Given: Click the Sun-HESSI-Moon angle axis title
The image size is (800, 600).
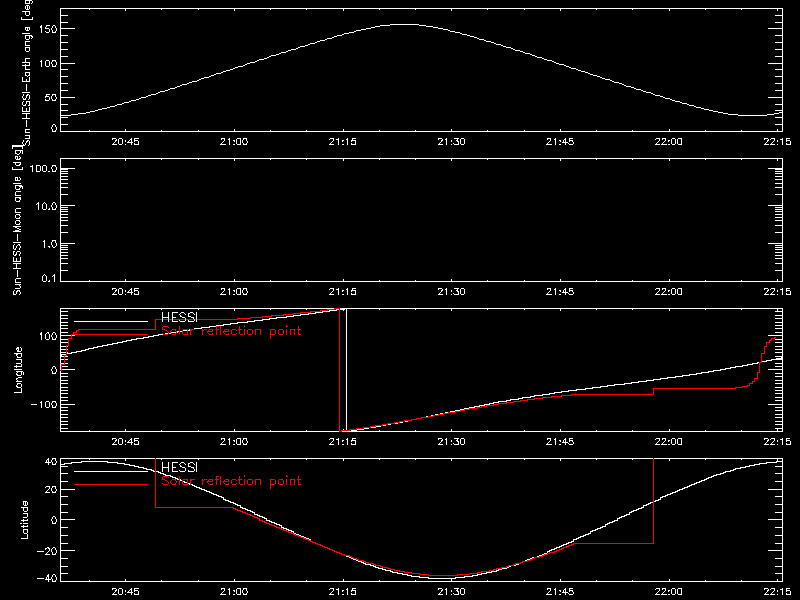Looking at the screenshot, I should click(17, 219).
